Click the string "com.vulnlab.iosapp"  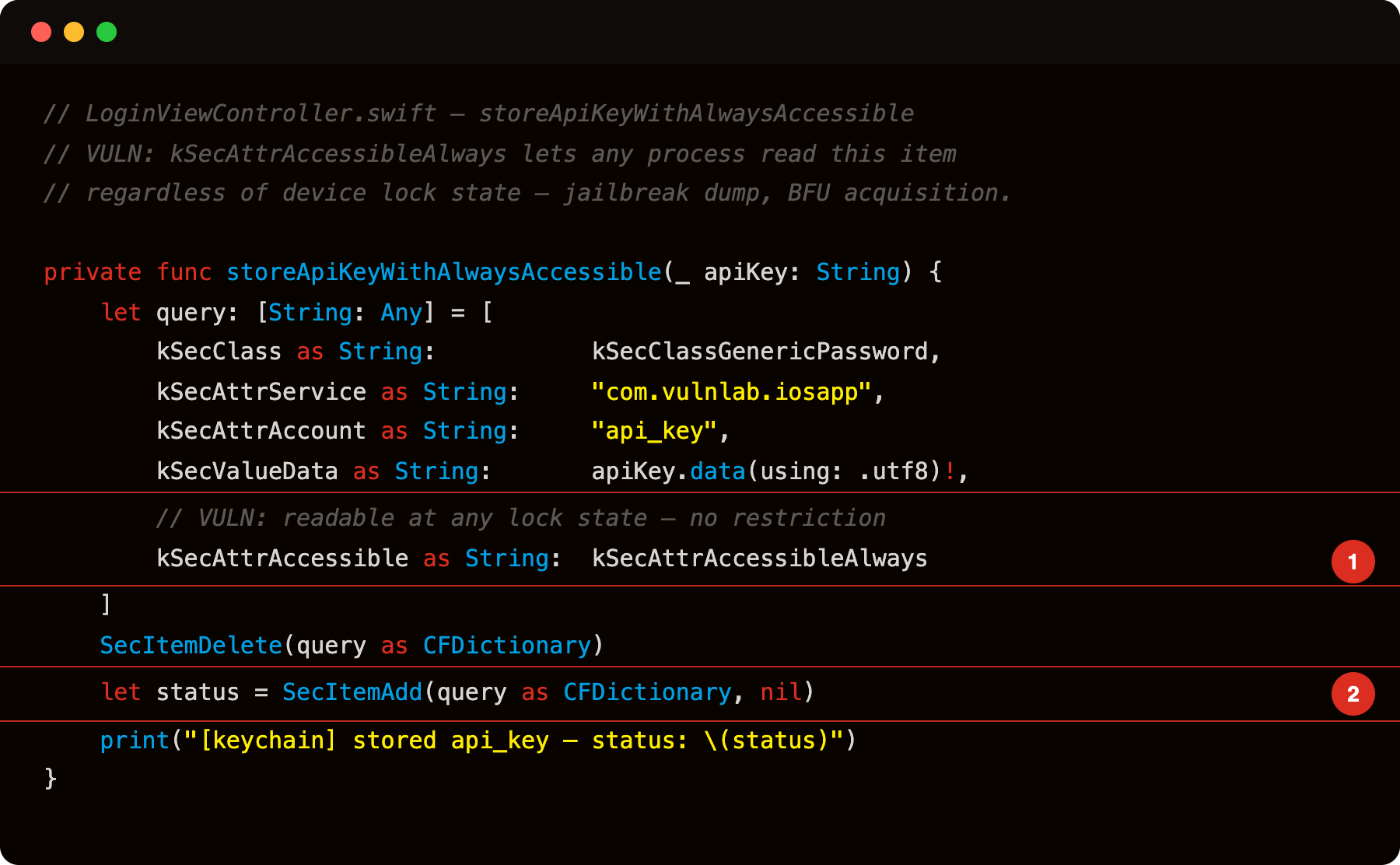[731, 392]
